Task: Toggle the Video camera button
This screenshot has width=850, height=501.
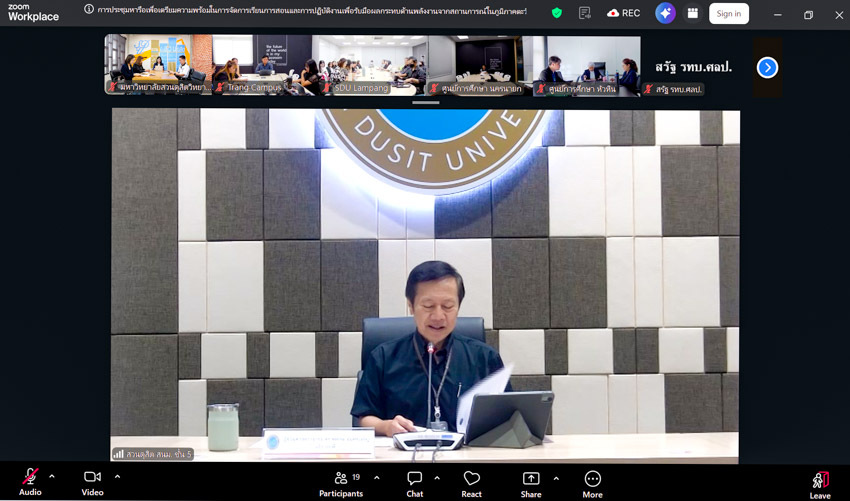Action: pyautogui.click(x=92, y=481)
